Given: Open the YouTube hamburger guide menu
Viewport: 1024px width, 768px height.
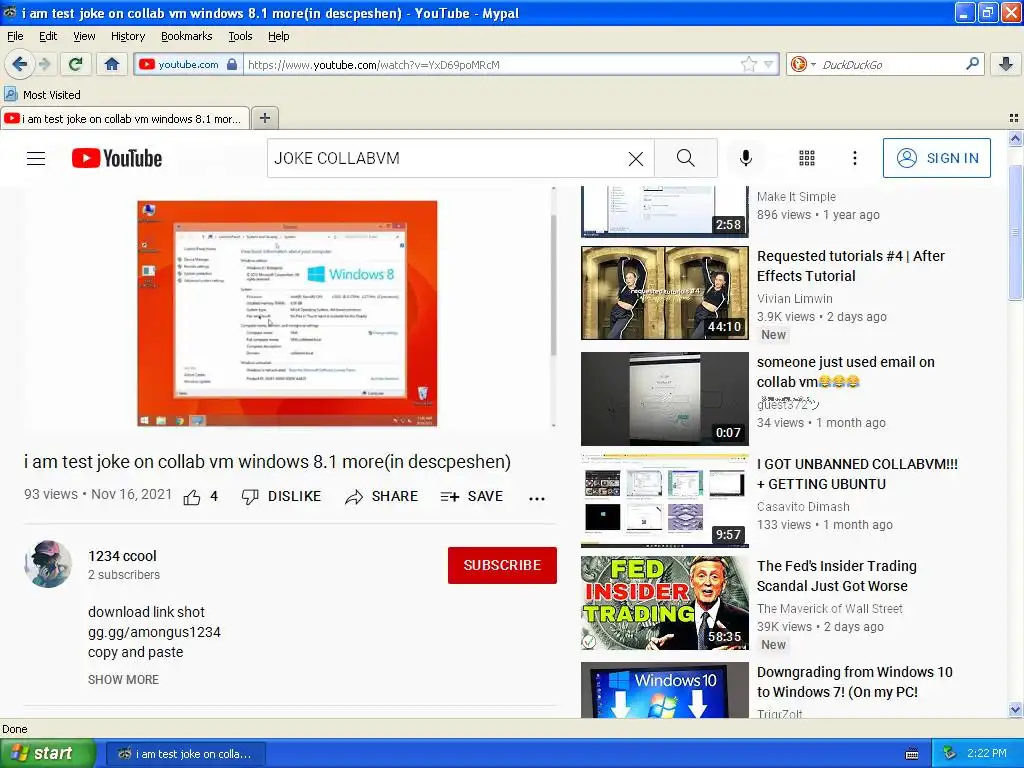Looking at the screenshot, I should point(36,158).
